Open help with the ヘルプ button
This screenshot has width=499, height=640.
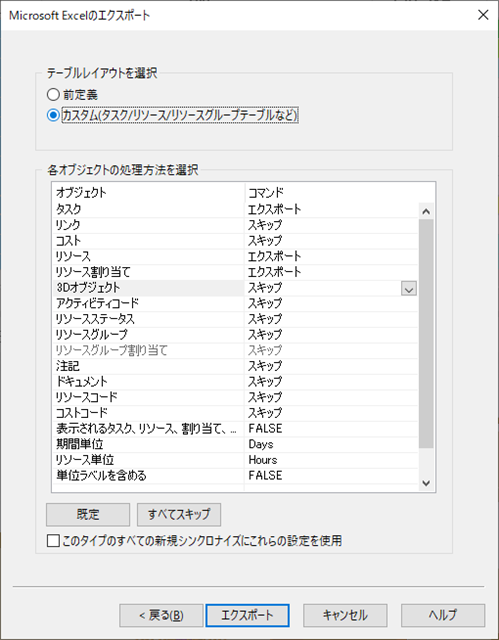coord(443,616)
